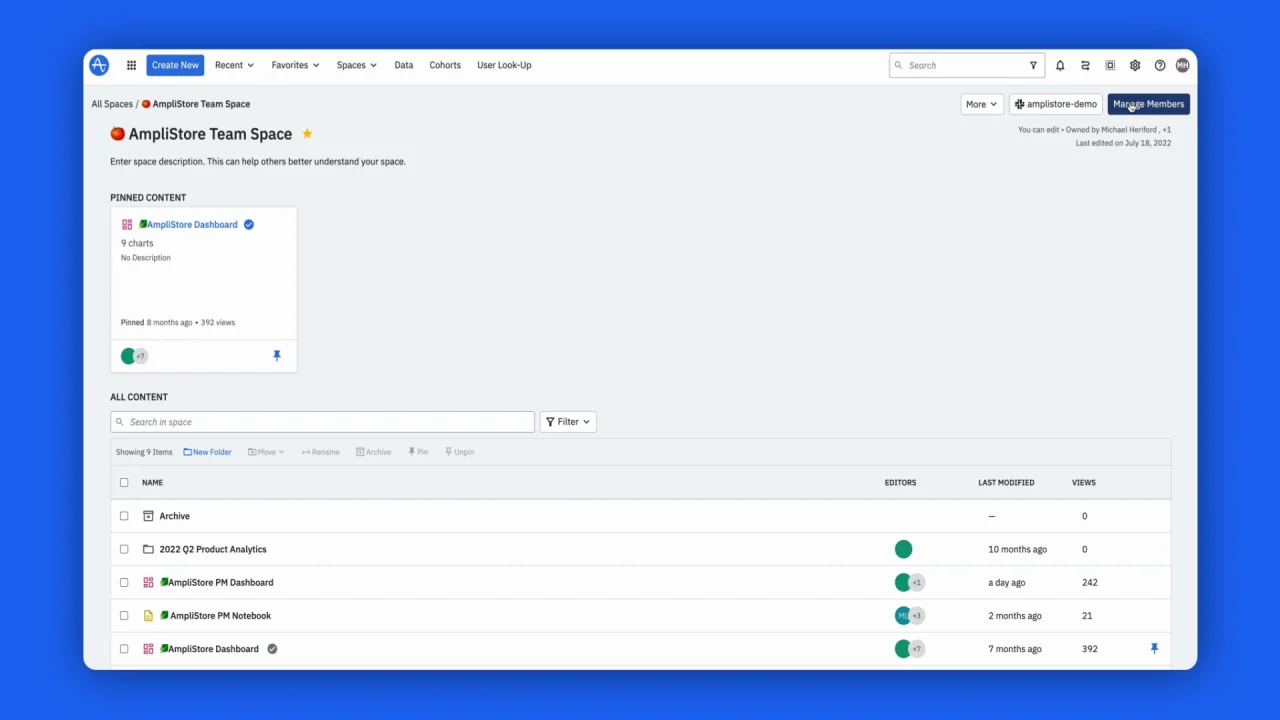Click the Archive toolbar button

point(374,452)
